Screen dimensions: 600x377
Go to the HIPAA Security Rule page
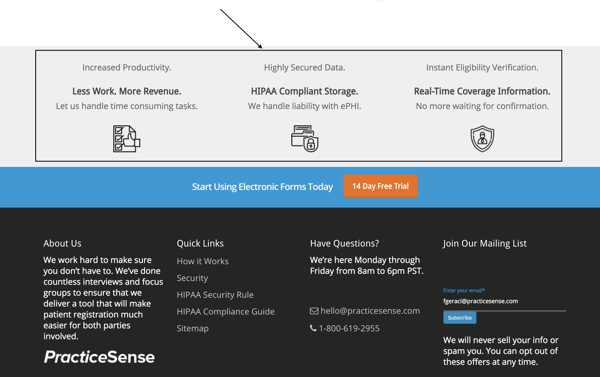pyautogui.click(x=215, y=295)
